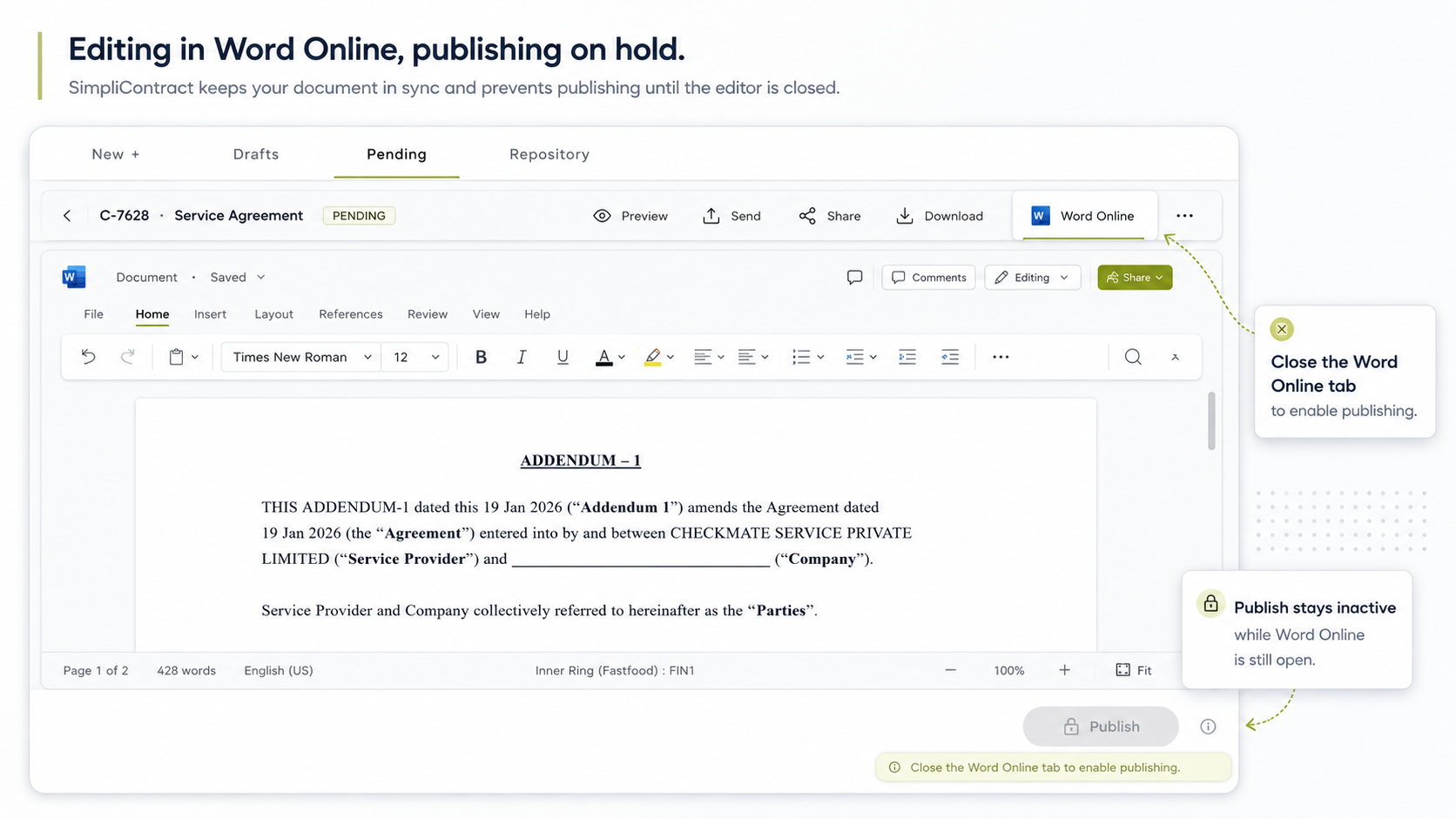This screenshot has height=819, width=1456.
Task: Apply underline formatting
Action: point(563,357)
